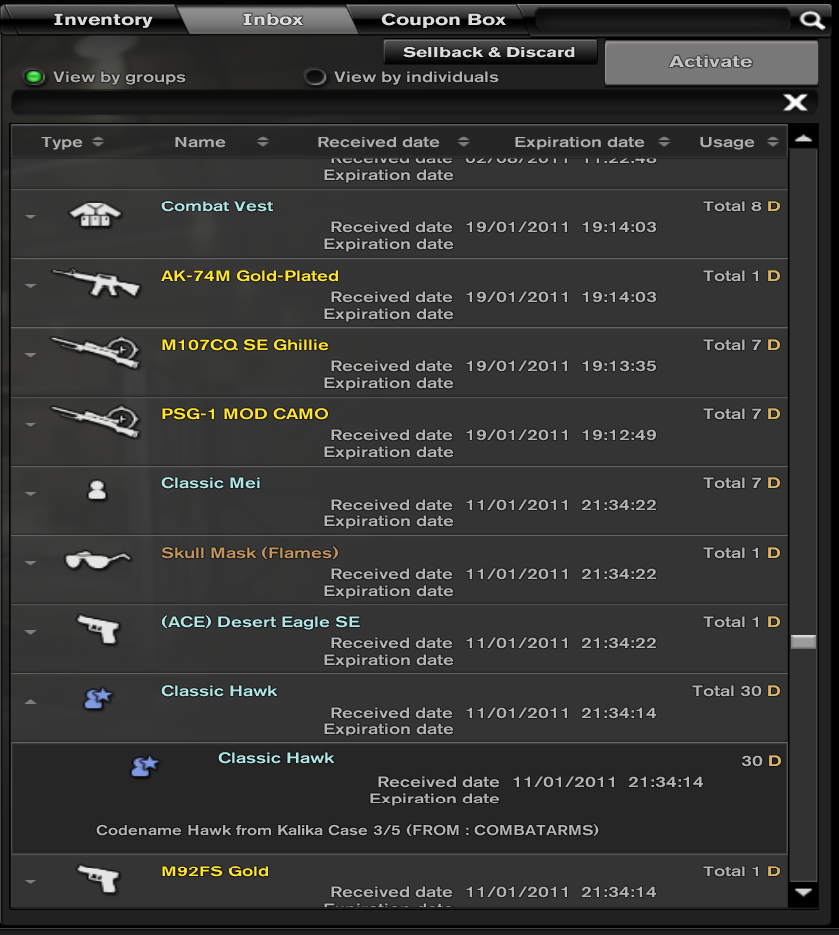Expand the Classic Mei group
The width and height of the screenshot is (839, 935).
tap(30, 494)
